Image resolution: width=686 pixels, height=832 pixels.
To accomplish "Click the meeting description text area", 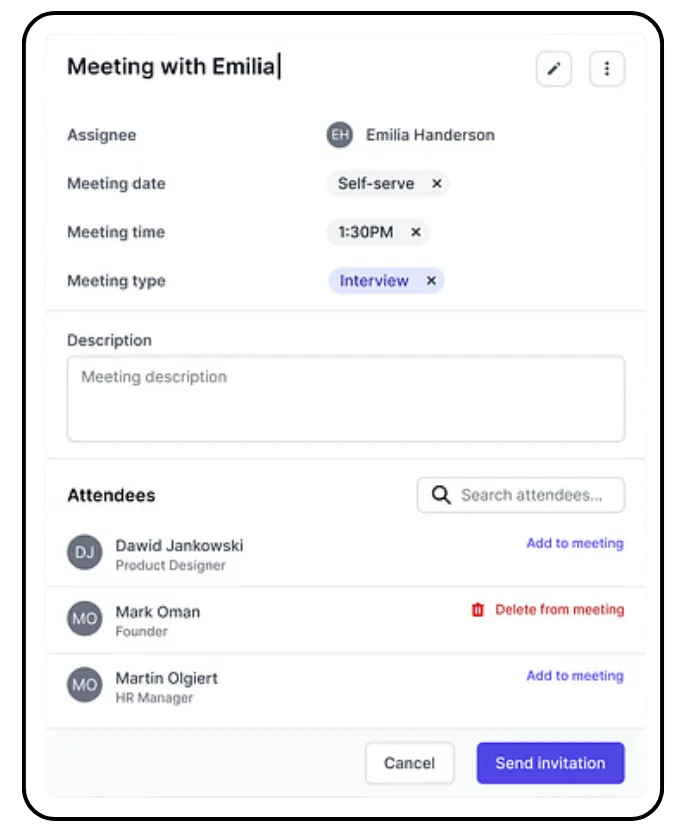I will (x=345, y=397).
